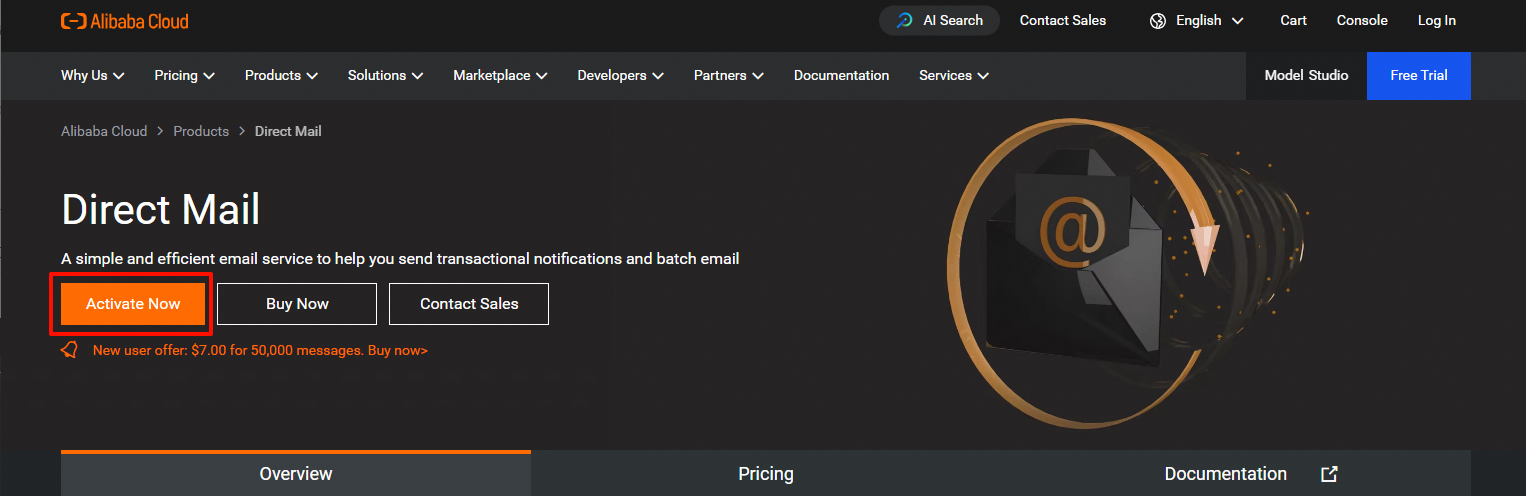Click the Contact Sales button under Direct Mail

coord(469,304)
